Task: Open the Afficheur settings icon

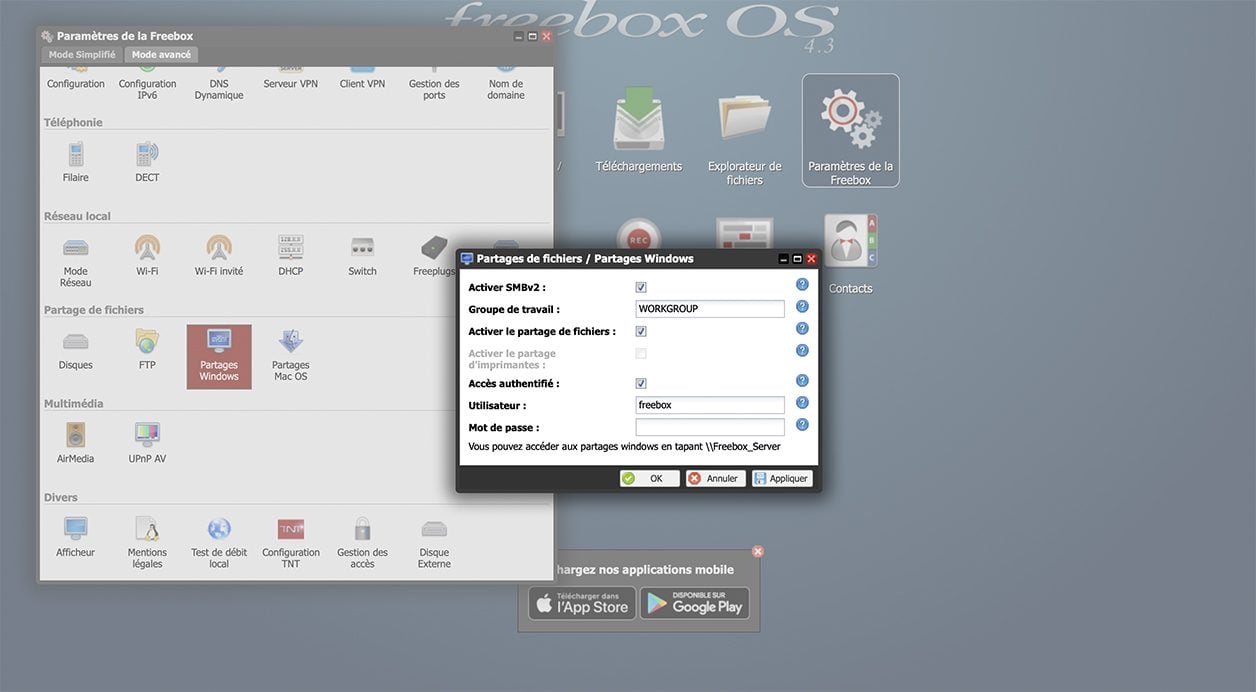Action: click(x=76, y=537)
